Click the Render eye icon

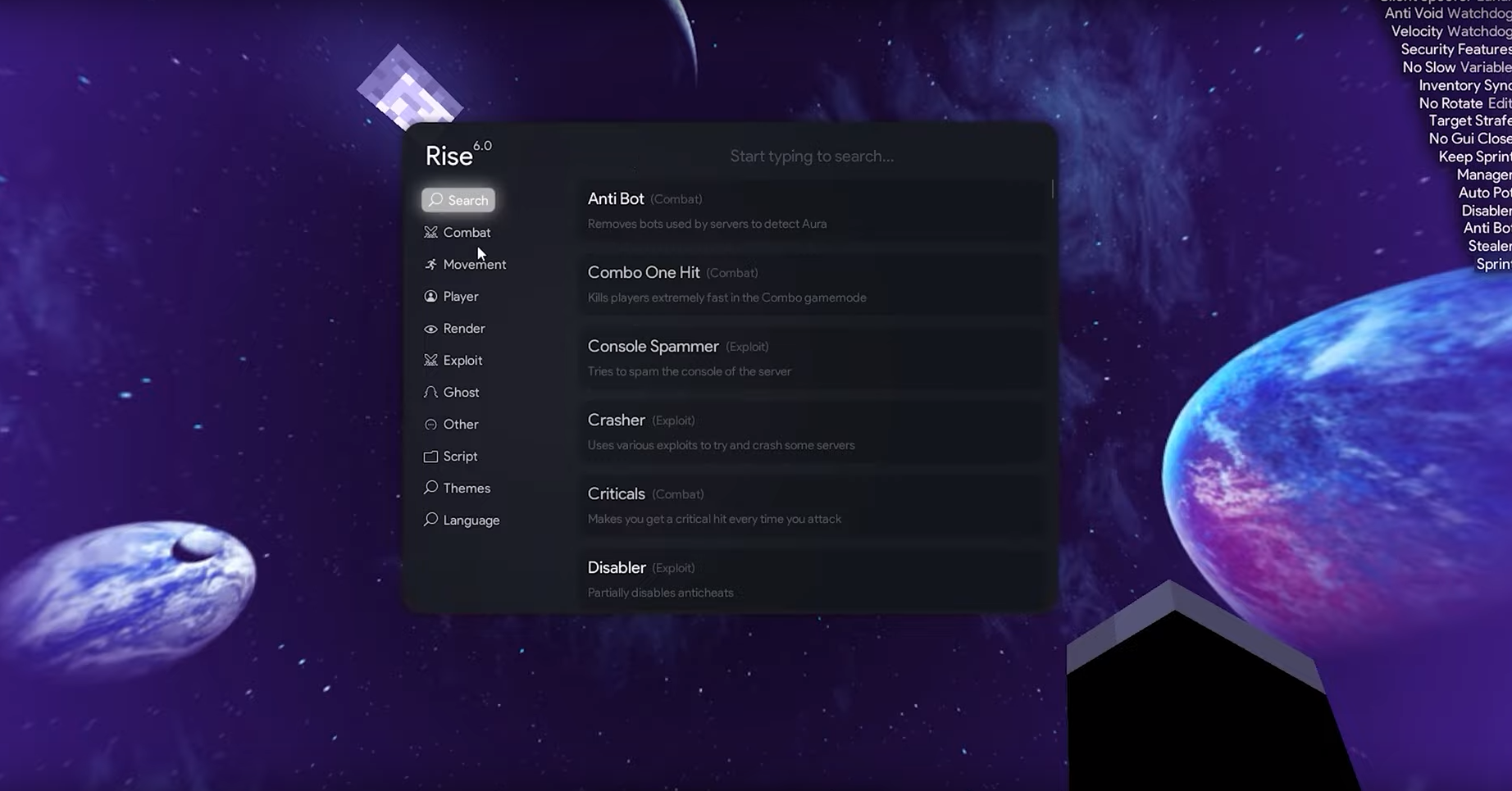(430, 329)
